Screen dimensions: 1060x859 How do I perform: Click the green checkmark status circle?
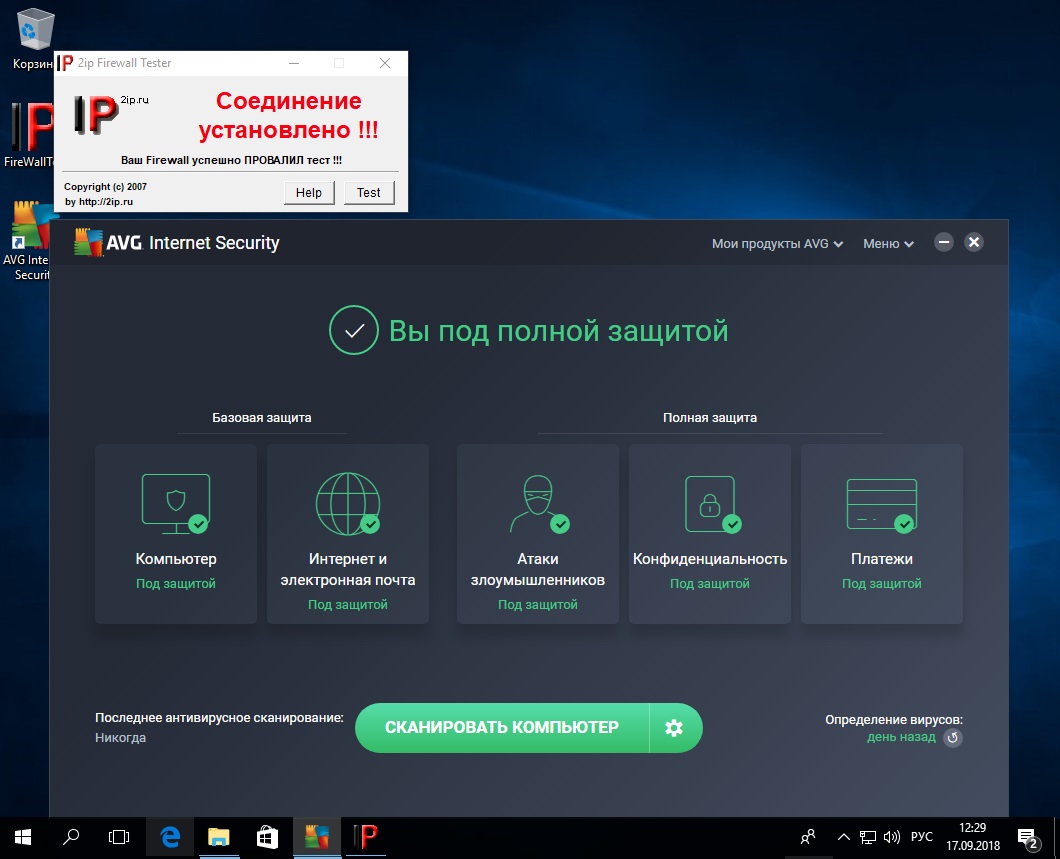click(354, 330)
